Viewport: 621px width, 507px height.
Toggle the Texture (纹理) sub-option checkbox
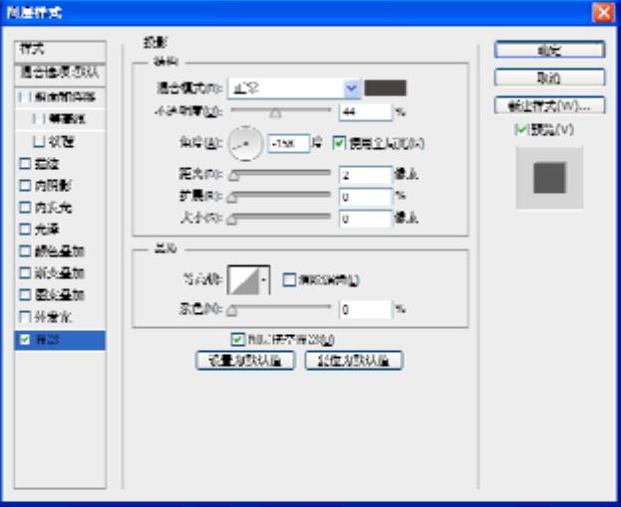point(39,141)
